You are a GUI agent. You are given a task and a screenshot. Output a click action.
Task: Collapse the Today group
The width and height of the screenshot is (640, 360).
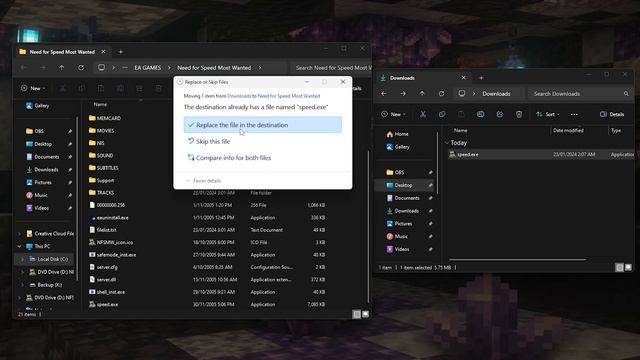click(447, 143)
